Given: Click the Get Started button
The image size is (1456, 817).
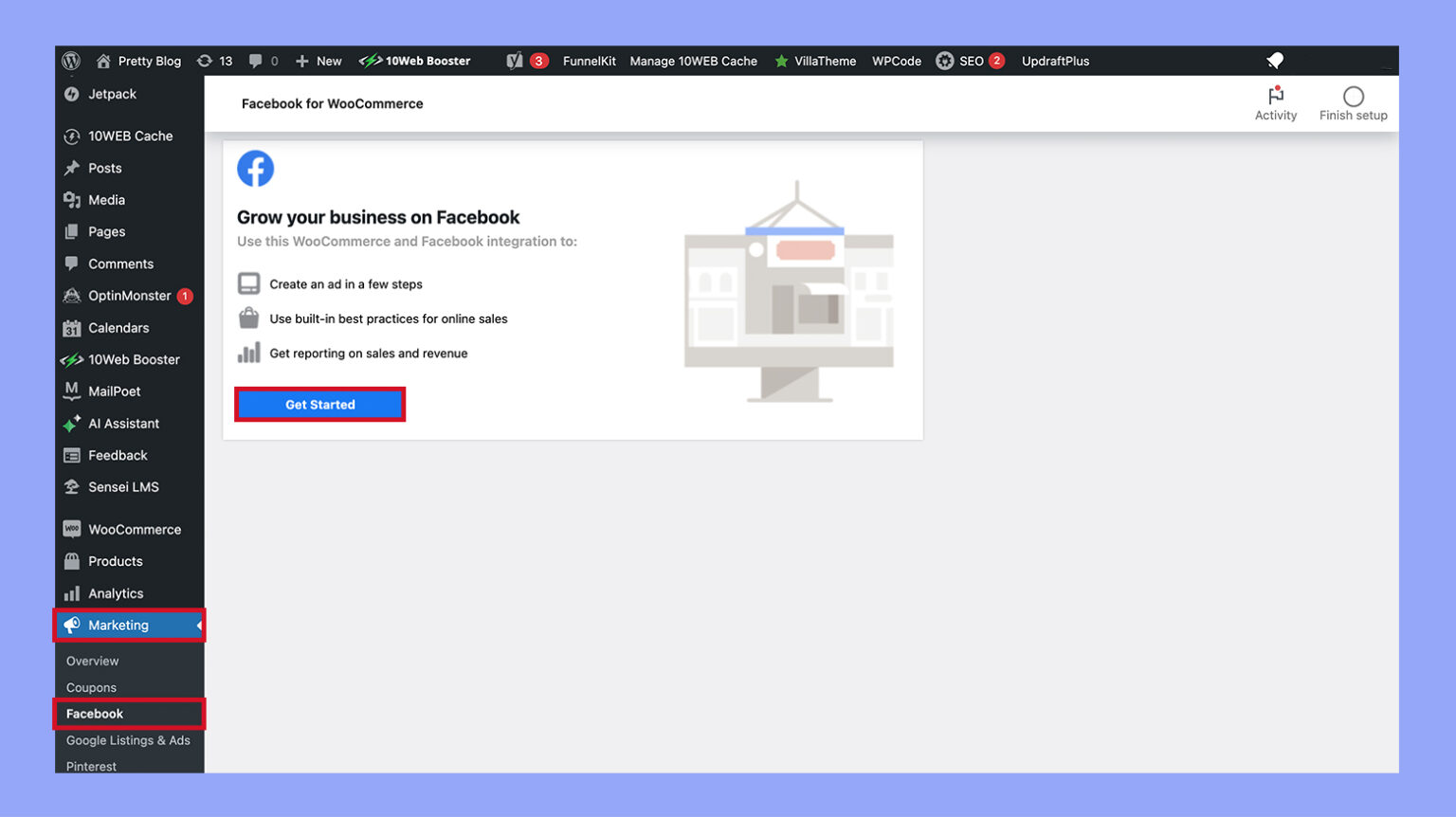Looking at the screenshot, I should click(x=319, y=404).
